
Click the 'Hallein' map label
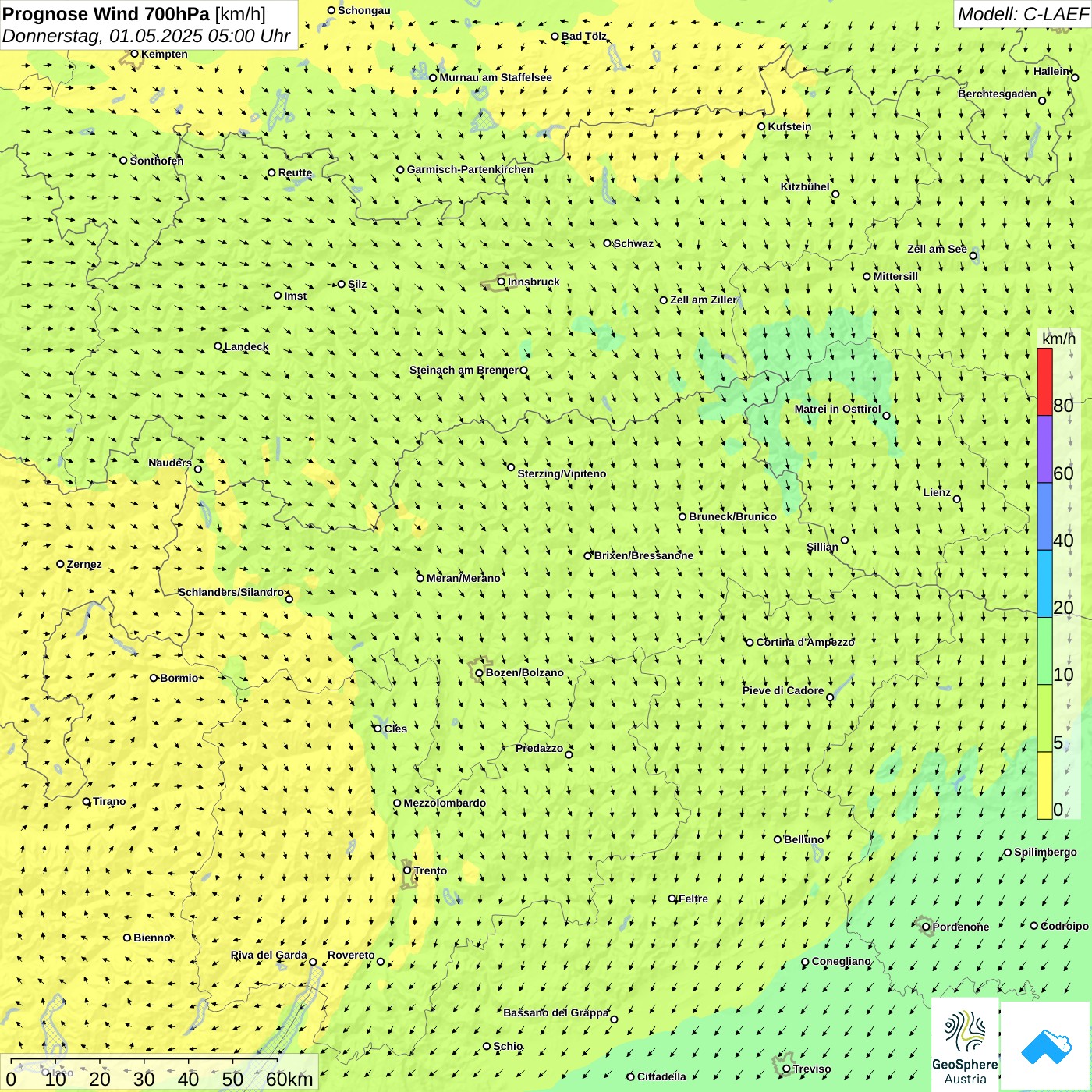(x=1051, y=71)
